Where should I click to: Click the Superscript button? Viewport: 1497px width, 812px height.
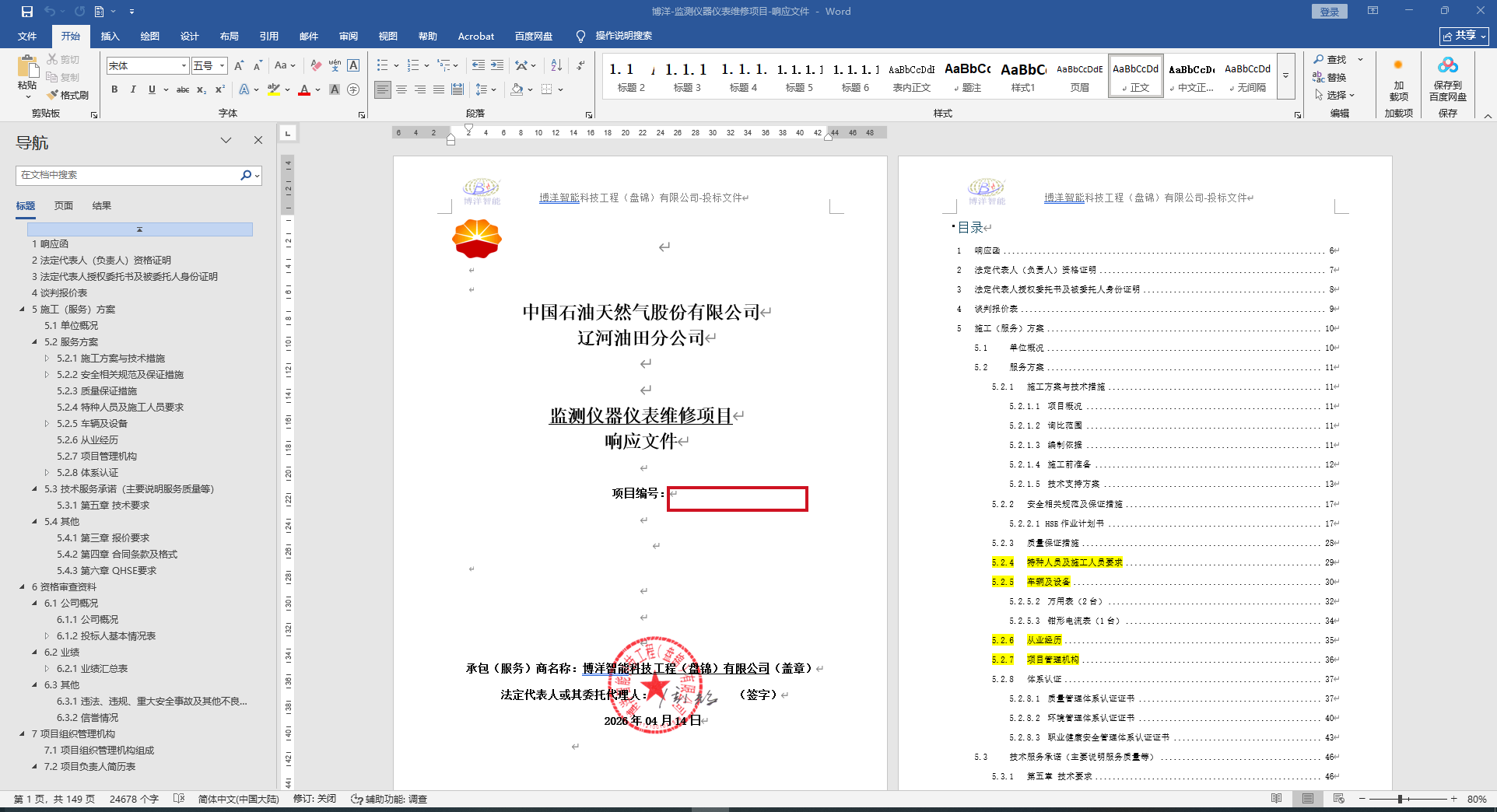point(220,89)
